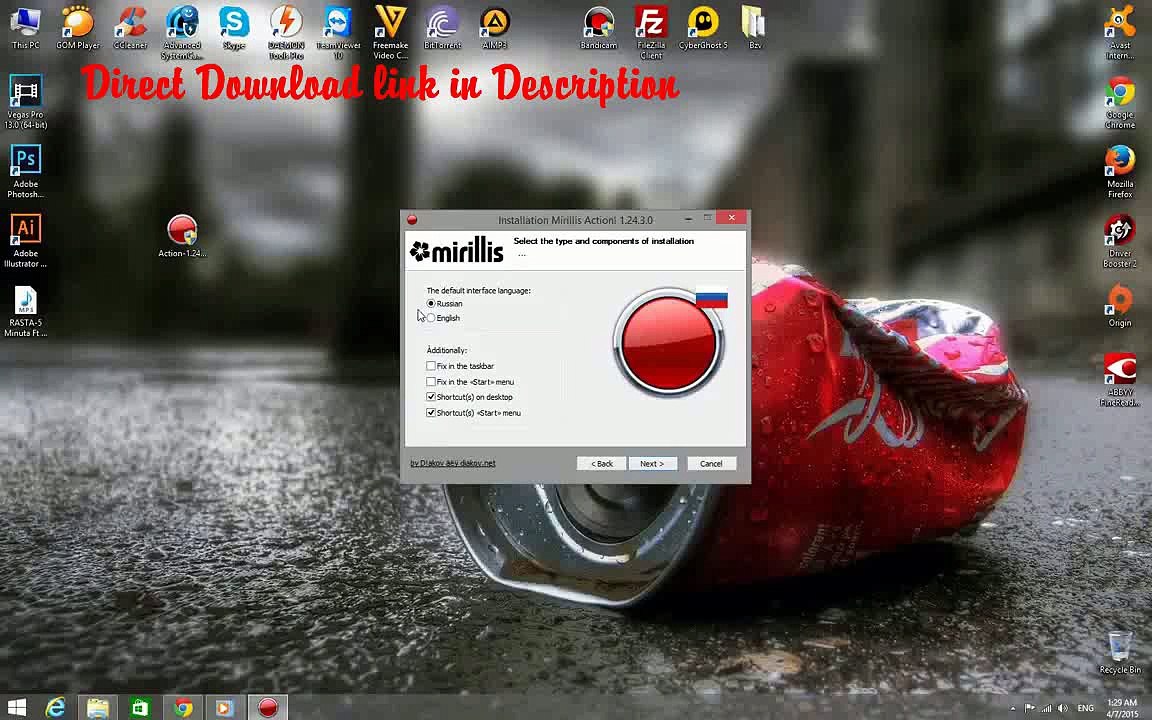Open File Explorer from taskbar

pos(98,708)
